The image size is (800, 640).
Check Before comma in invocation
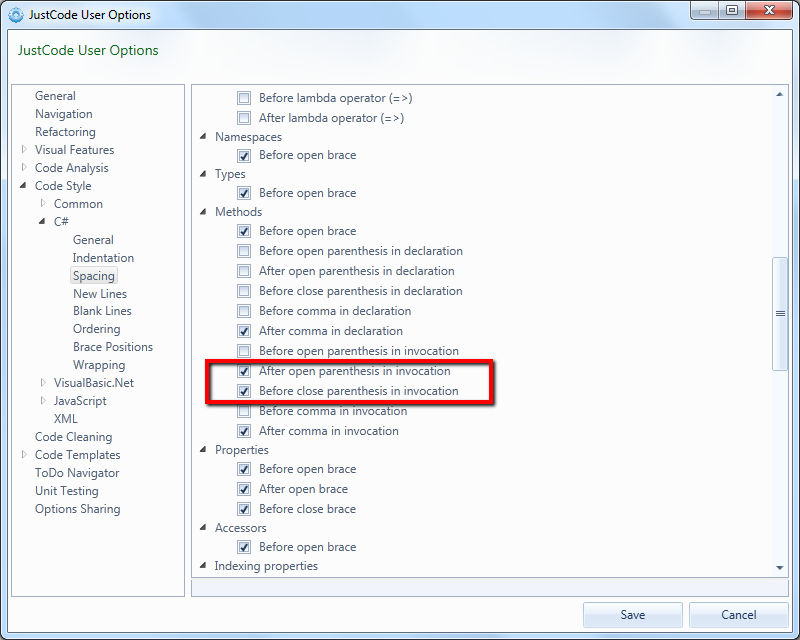pos(244,411)
